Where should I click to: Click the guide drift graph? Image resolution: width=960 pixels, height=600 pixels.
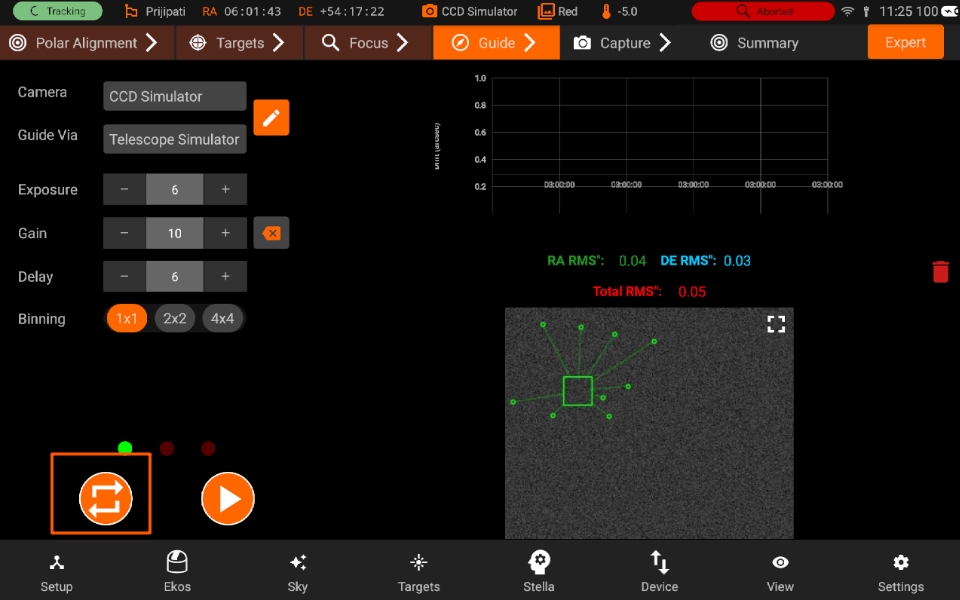[659, 145]
